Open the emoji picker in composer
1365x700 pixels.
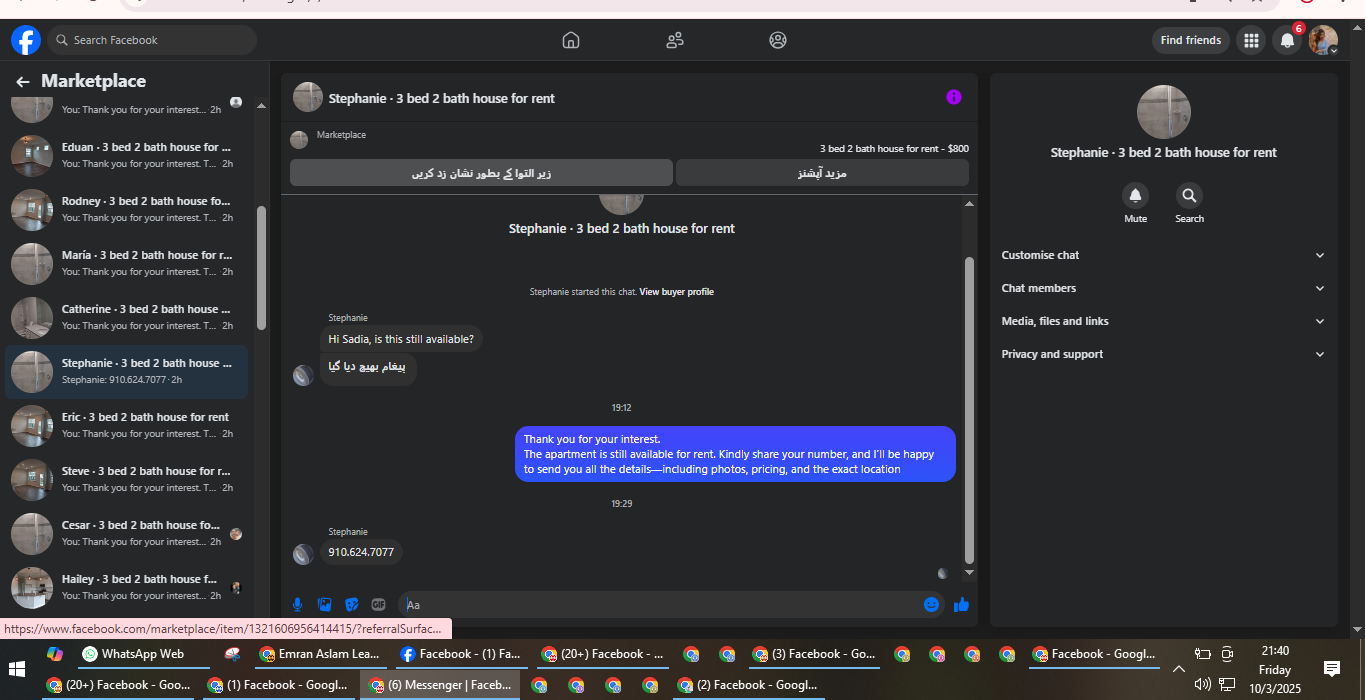(931, 604)
